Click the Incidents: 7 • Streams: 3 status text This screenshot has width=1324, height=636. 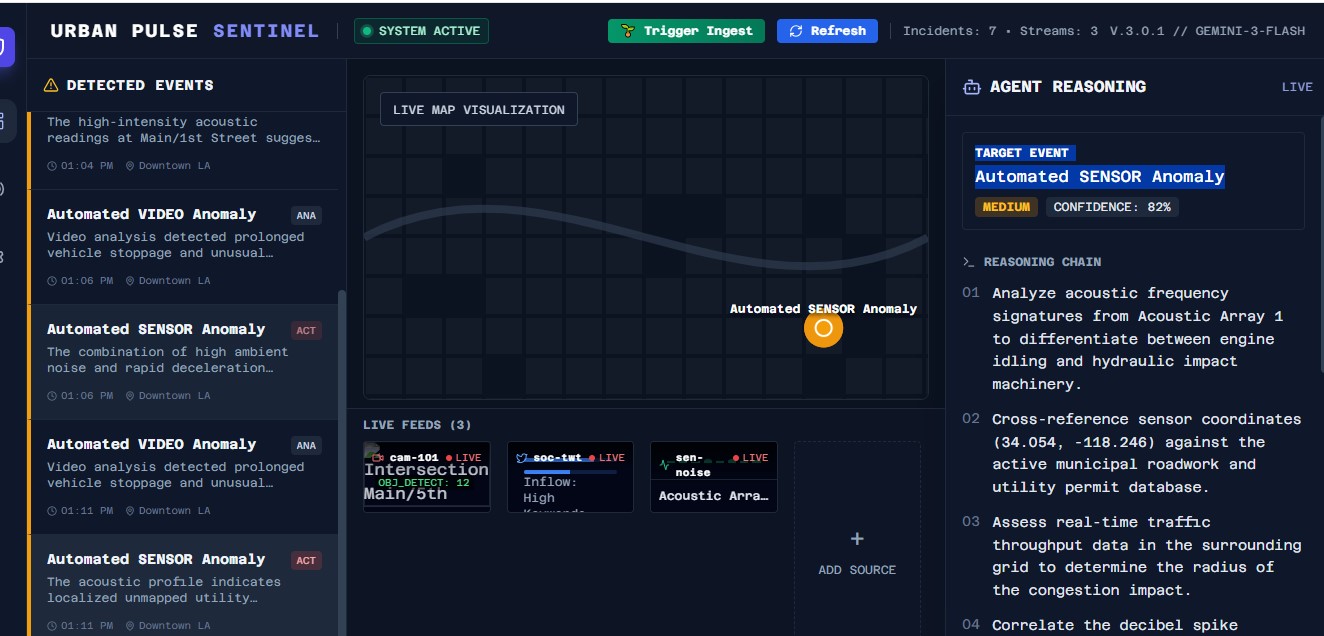[1000, 31]
